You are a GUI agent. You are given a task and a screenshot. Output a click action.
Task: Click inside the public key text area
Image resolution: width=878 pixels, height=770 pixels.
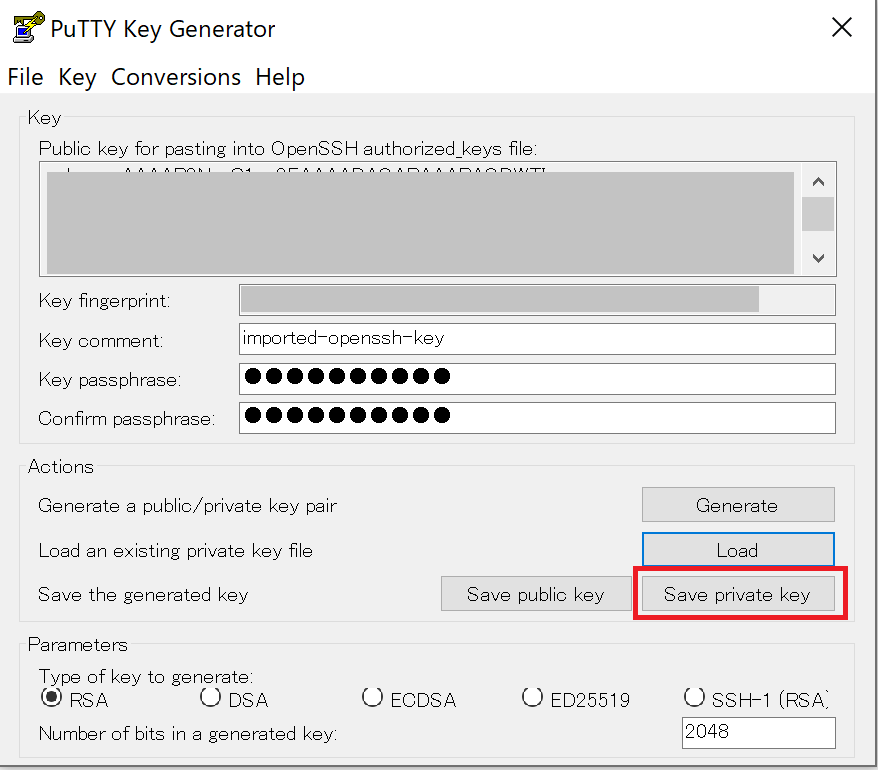click(x=420, y=220)
